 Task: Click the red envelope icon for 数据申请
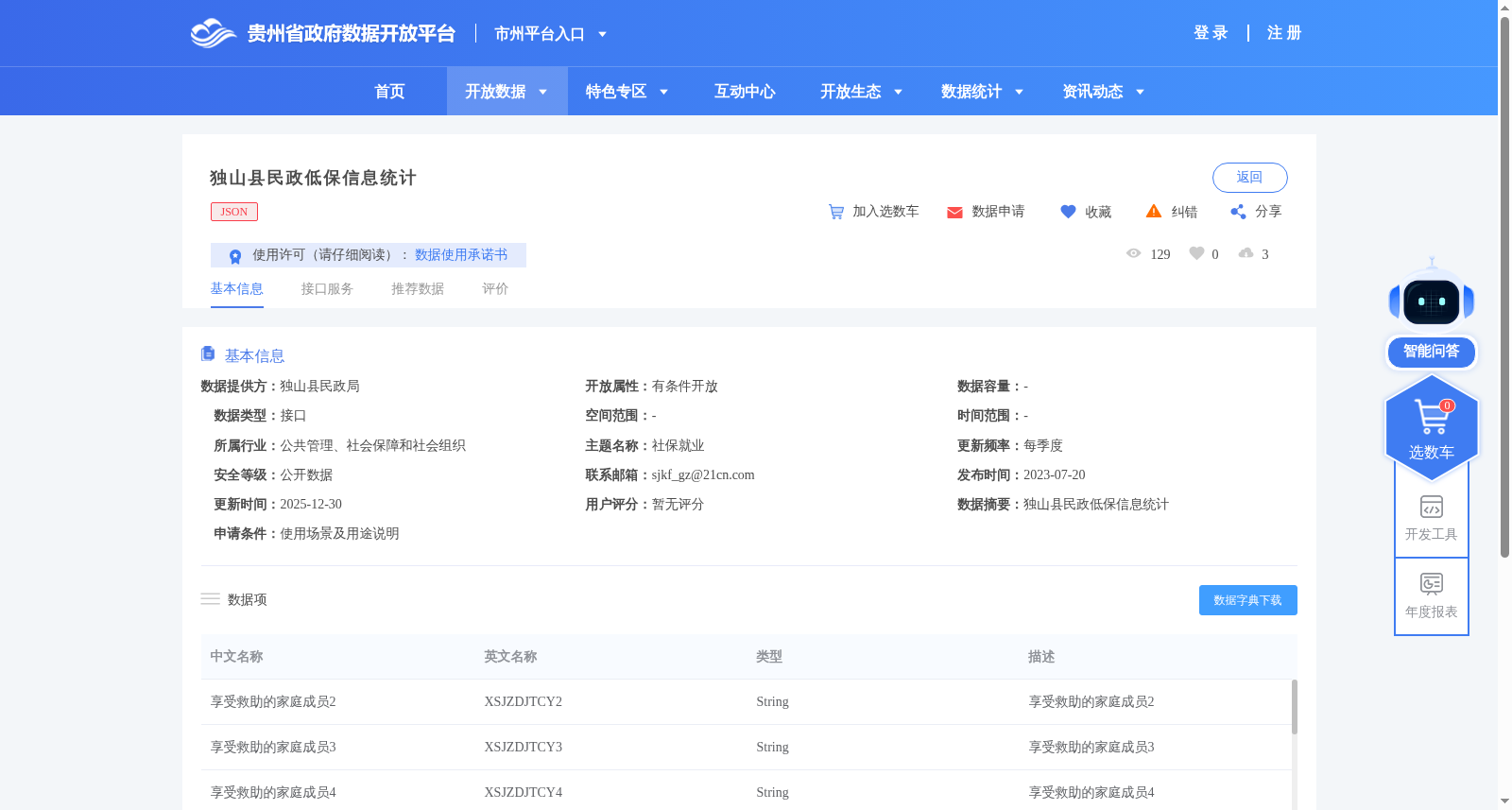pos(954,213)
